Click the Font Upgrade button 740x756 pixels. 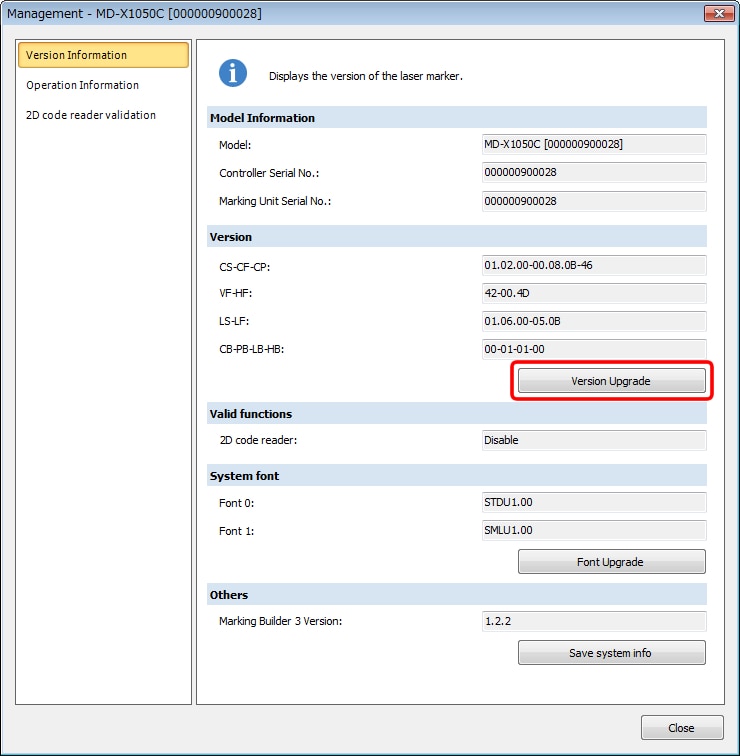tap(611, 562)
